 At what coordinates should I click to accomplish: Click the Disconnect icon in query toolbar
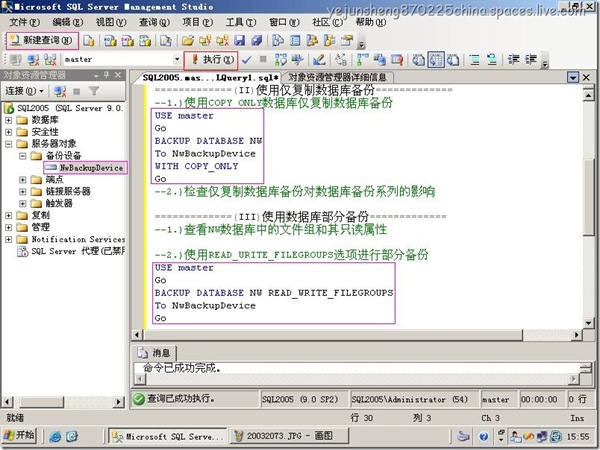point(33,60)
